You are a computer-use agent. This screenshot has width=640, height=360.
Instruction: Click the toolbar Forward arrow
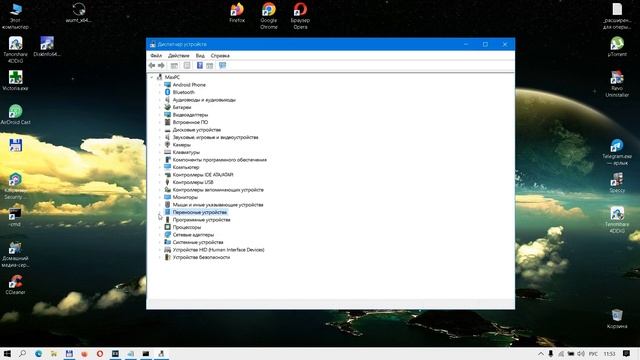click(x=161, y=66)
